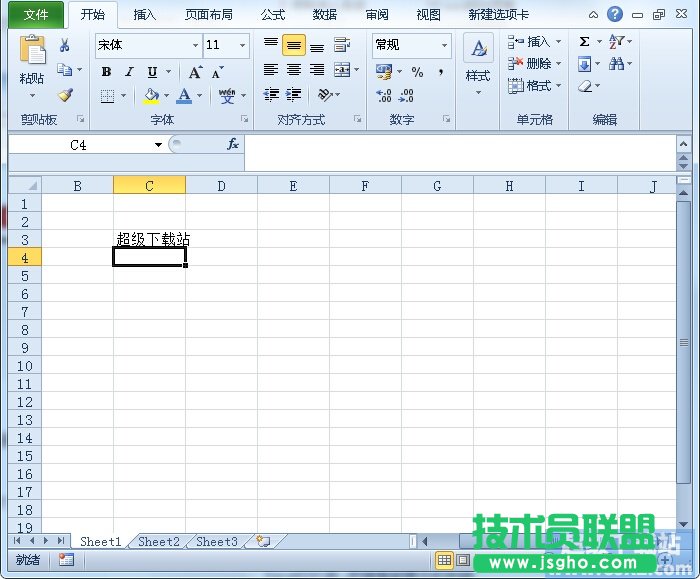Decrease font size with small A
700x579 pixels.
[218, 72]
